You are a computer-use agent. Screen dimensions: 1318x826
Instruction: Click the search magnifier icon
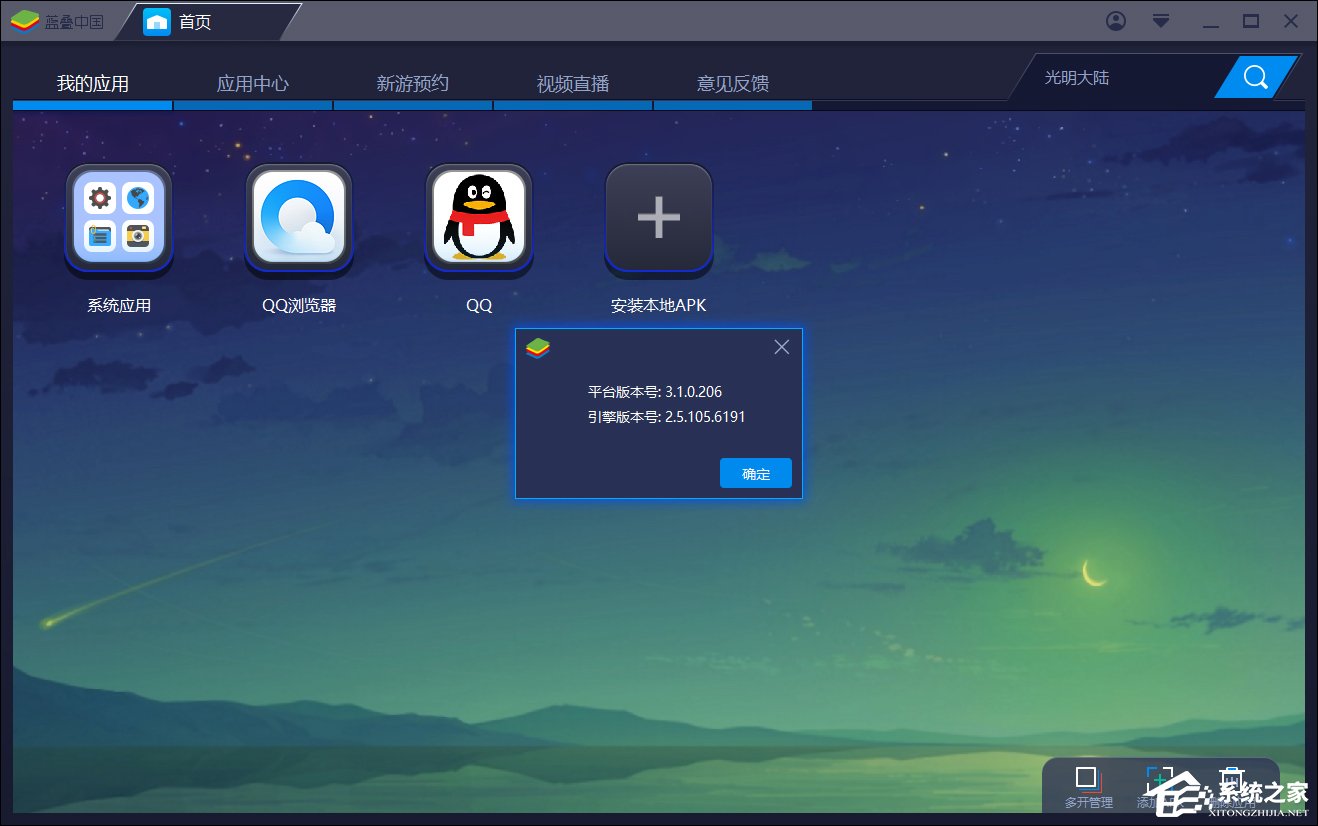[x=1256, y=76]
